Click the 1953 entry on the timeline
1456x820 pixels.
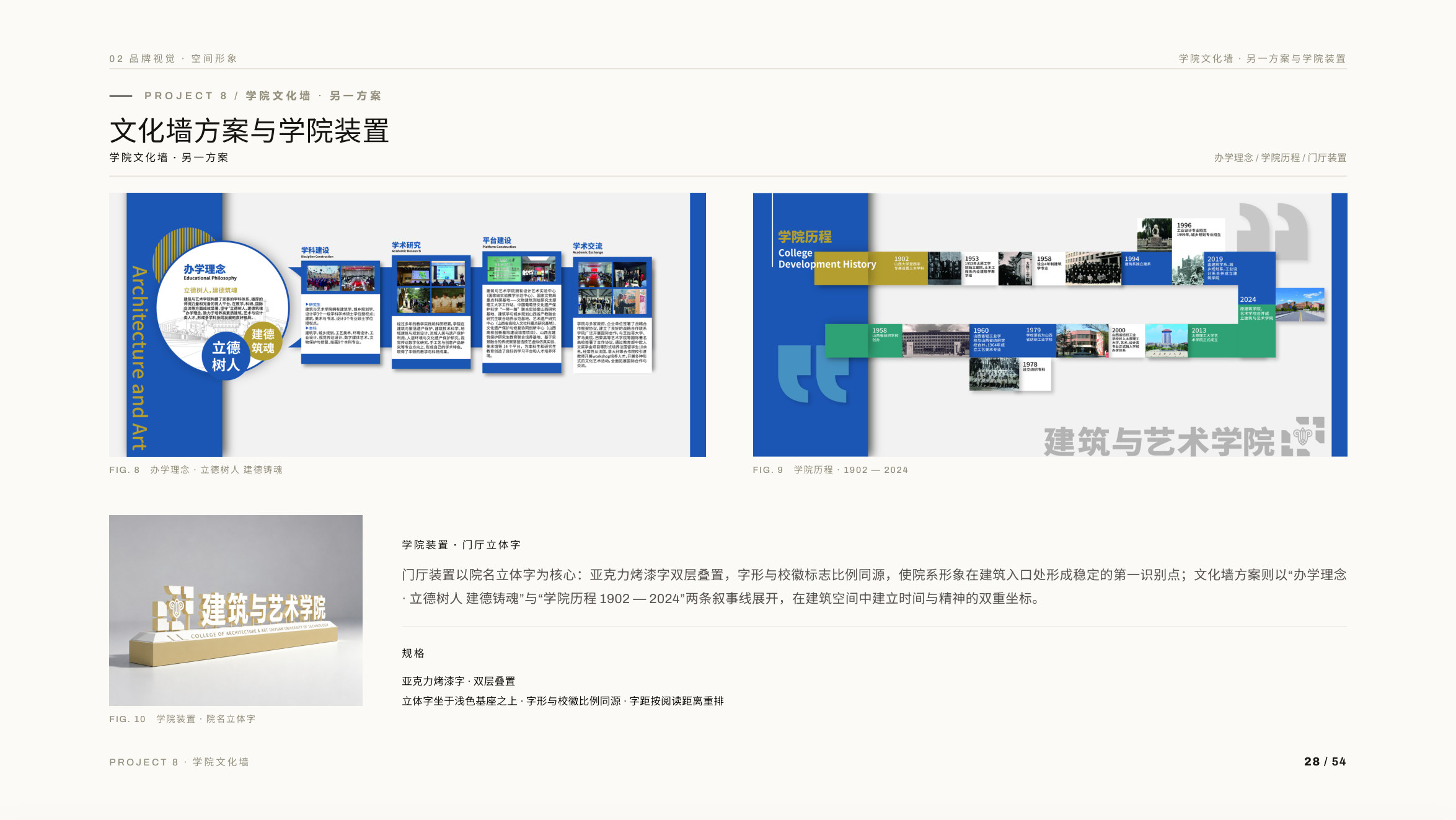click(x=979, y=268)
